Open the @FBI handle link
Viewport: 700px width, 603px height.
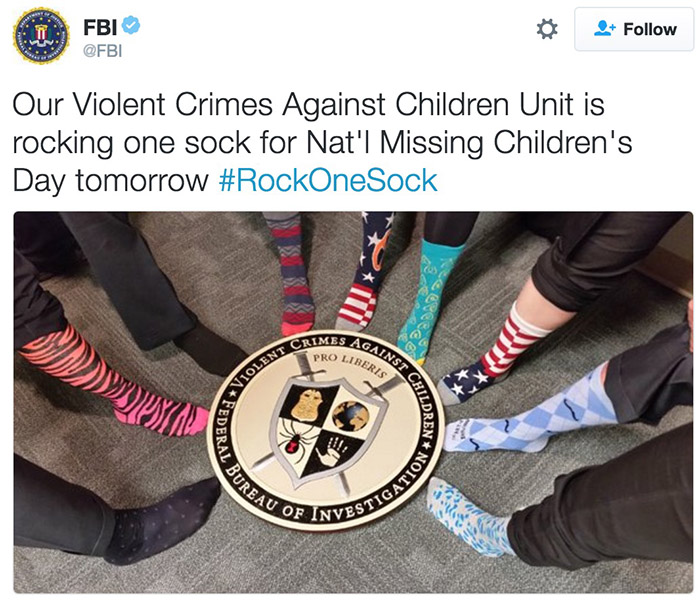pos(103,51)
